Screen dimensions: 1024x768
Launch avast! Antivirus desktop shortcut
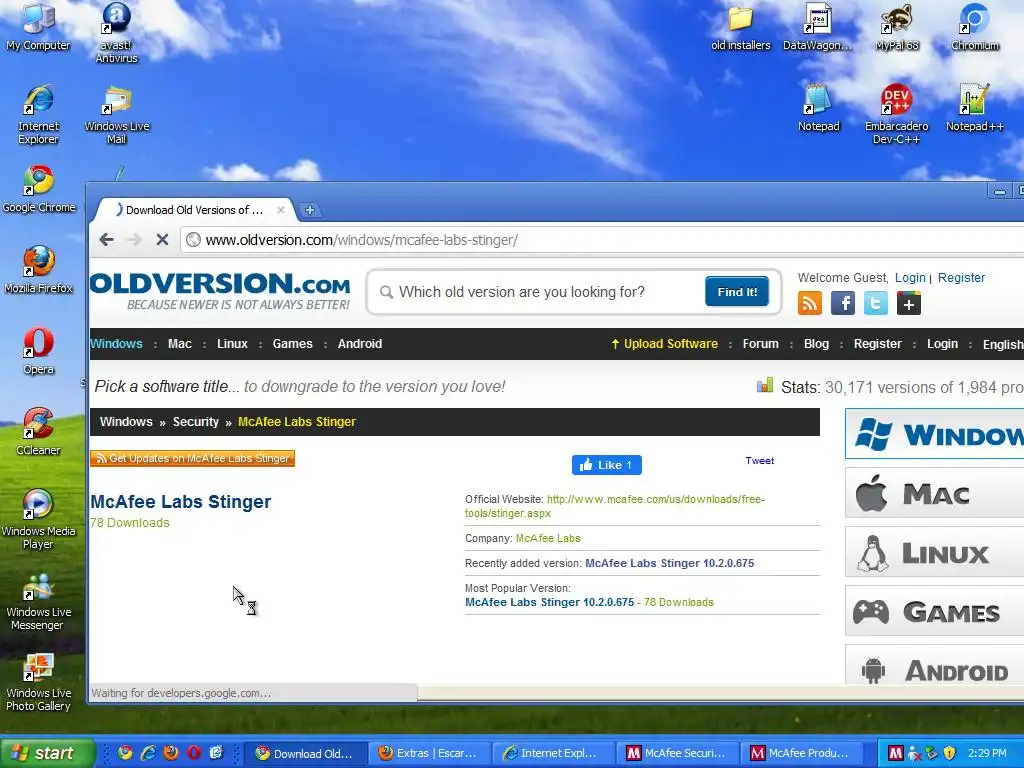[116, 31]
